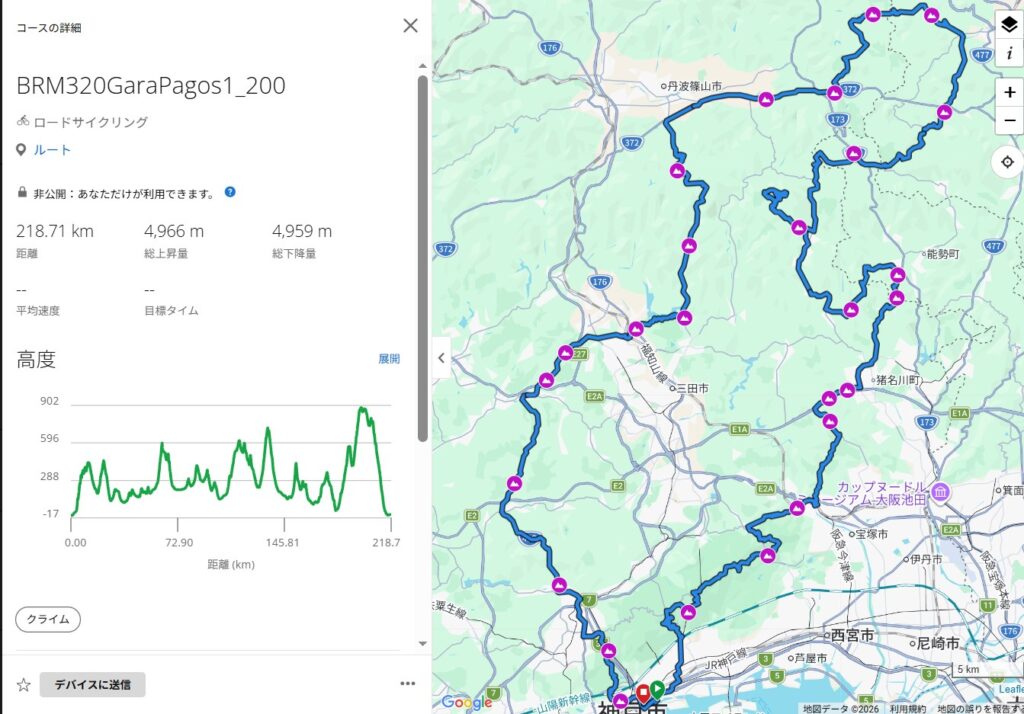
Task: Open the three-dot more options menu
Action: click(407, 684)
